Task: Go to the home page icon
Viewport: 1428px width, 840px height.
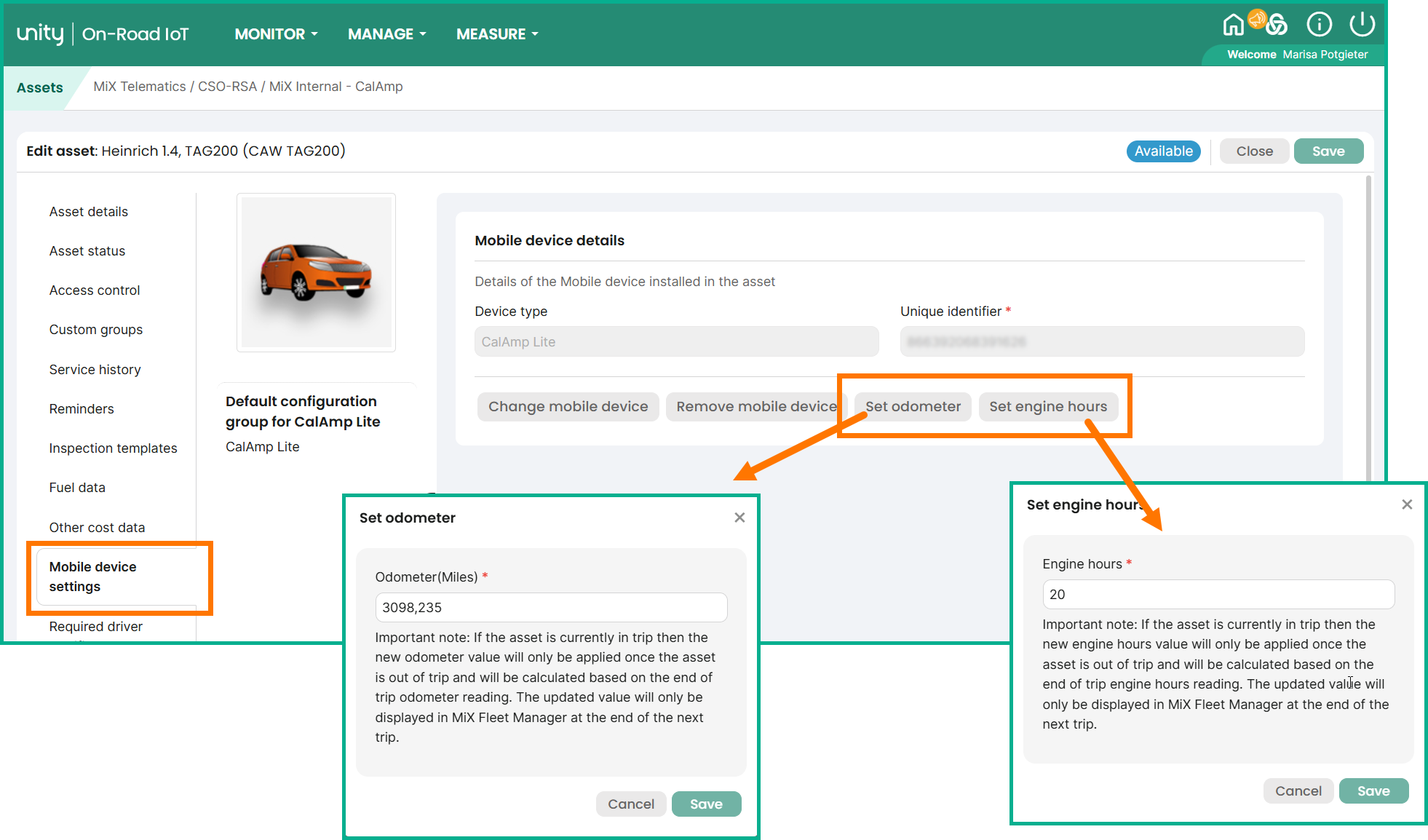Action: click(1232, 25)
